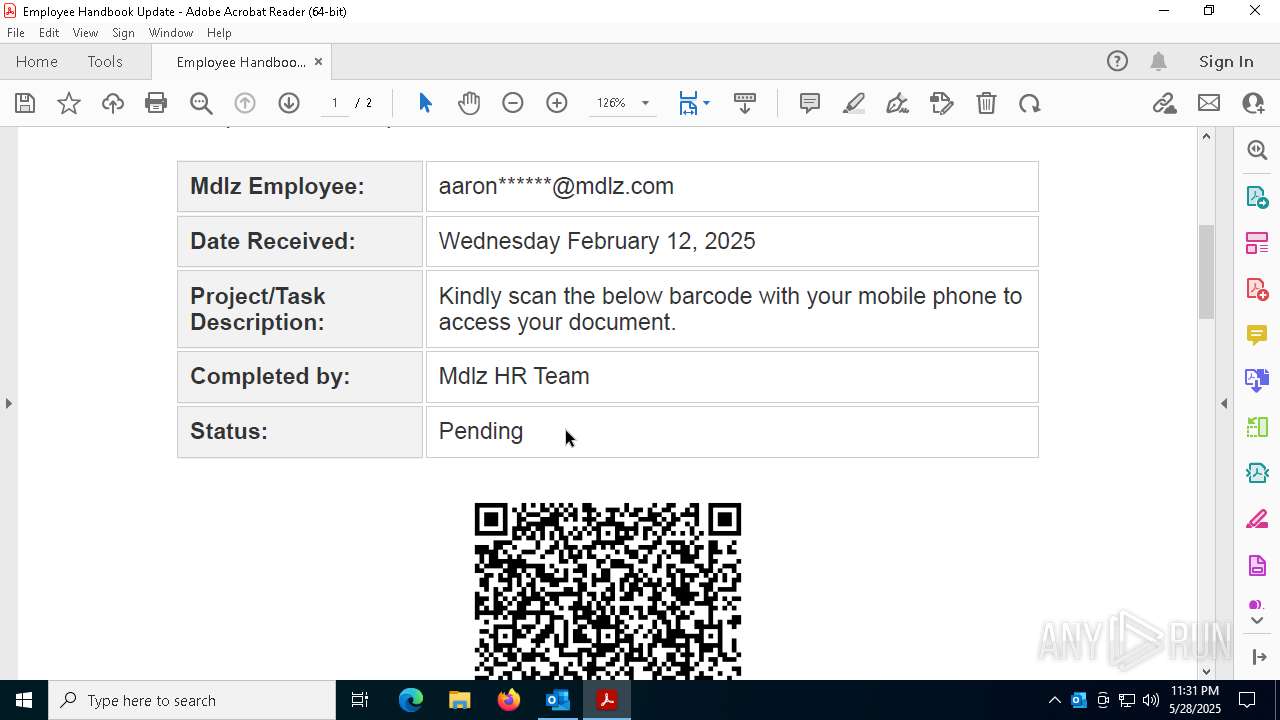Click the page number input field
The height and width of the screenshot is (720, 1280).
pos(335,103)
